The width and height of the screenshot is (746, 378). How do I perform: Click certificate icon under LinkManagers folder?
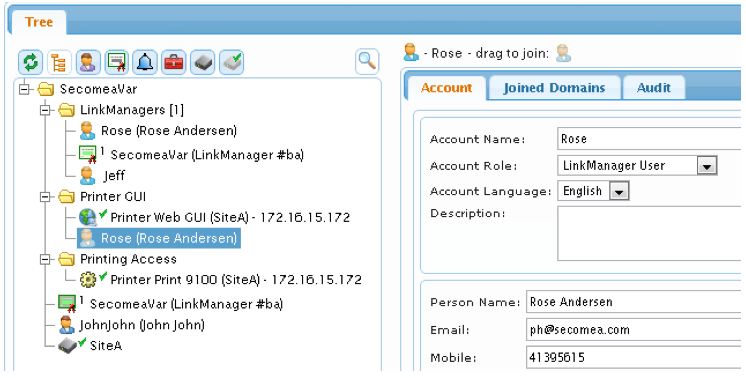tap(88, 155)
